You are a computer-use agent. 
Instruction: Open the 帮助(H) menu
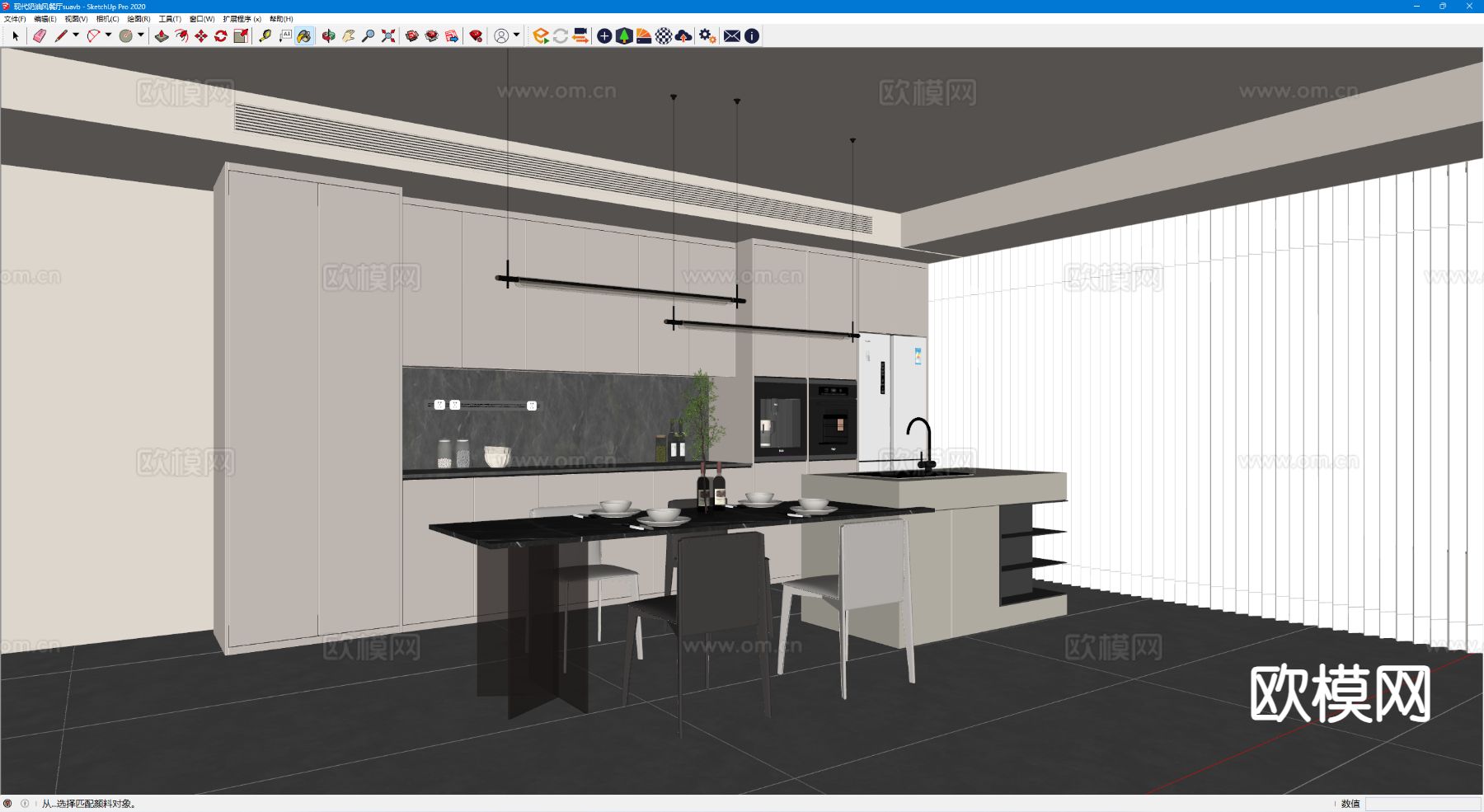pyautogui.click(x=281, y=19)
